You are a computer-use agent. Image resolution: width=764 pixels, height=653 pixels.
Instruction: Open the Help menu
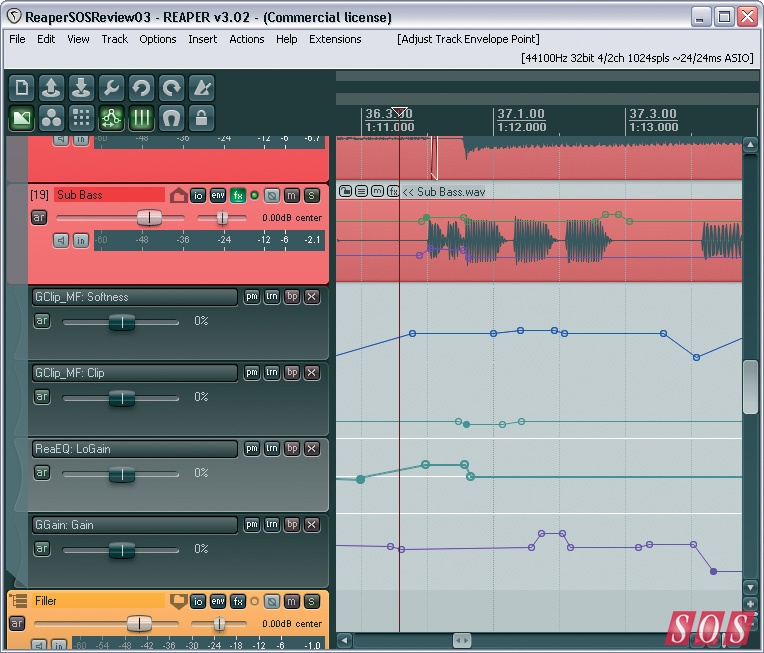[x=286, y=39]
